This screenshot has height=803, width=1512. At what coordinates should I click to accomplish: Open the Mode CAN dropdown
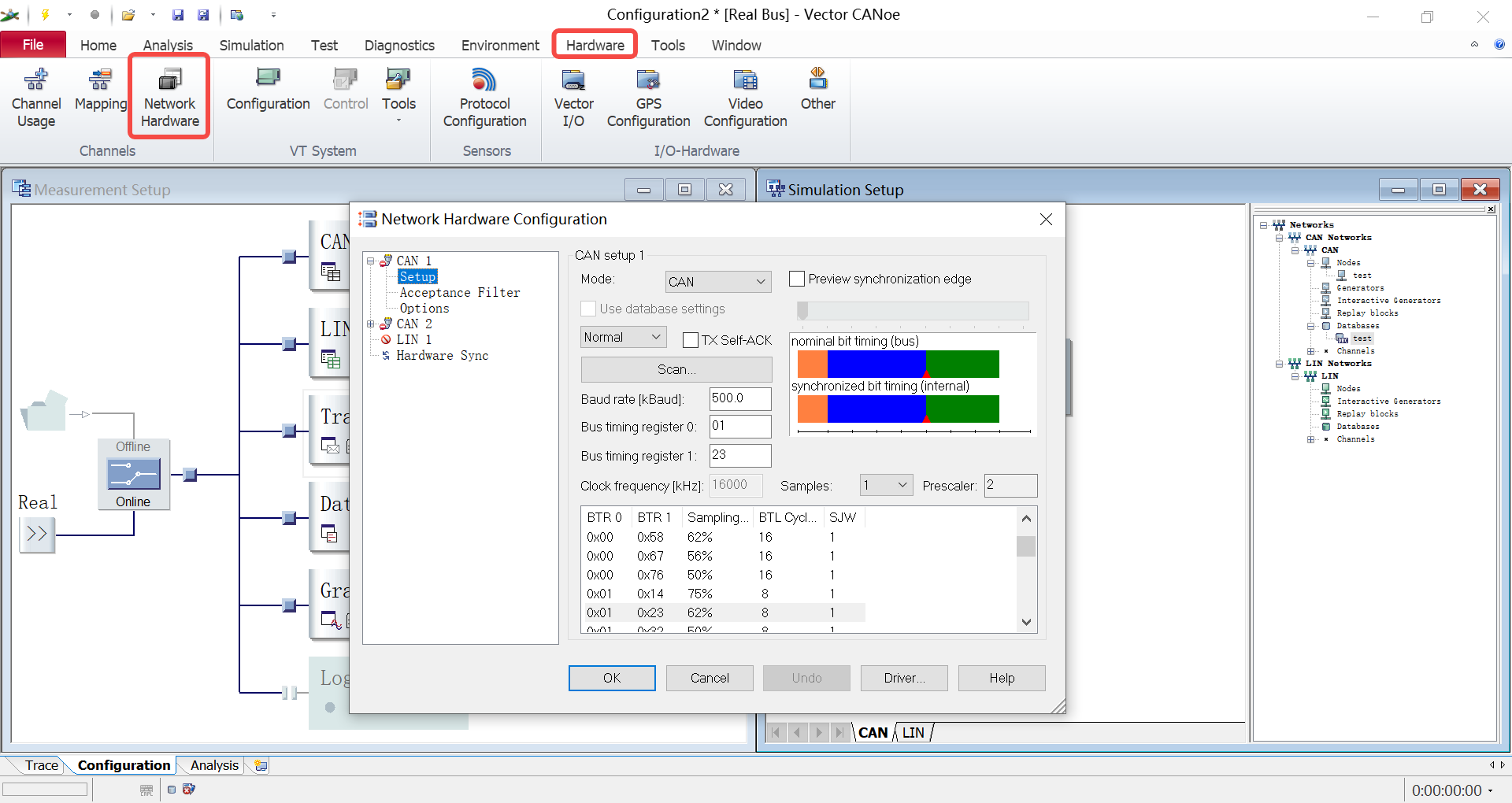717,282
